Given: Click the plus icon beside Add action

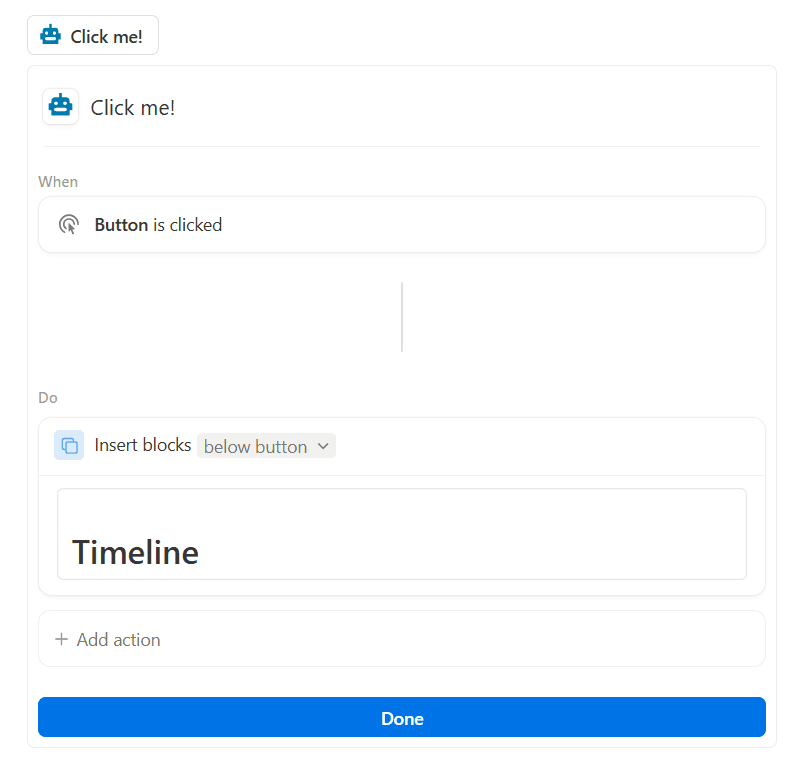Looking at the screenshot, I should (x=59, y=639).
